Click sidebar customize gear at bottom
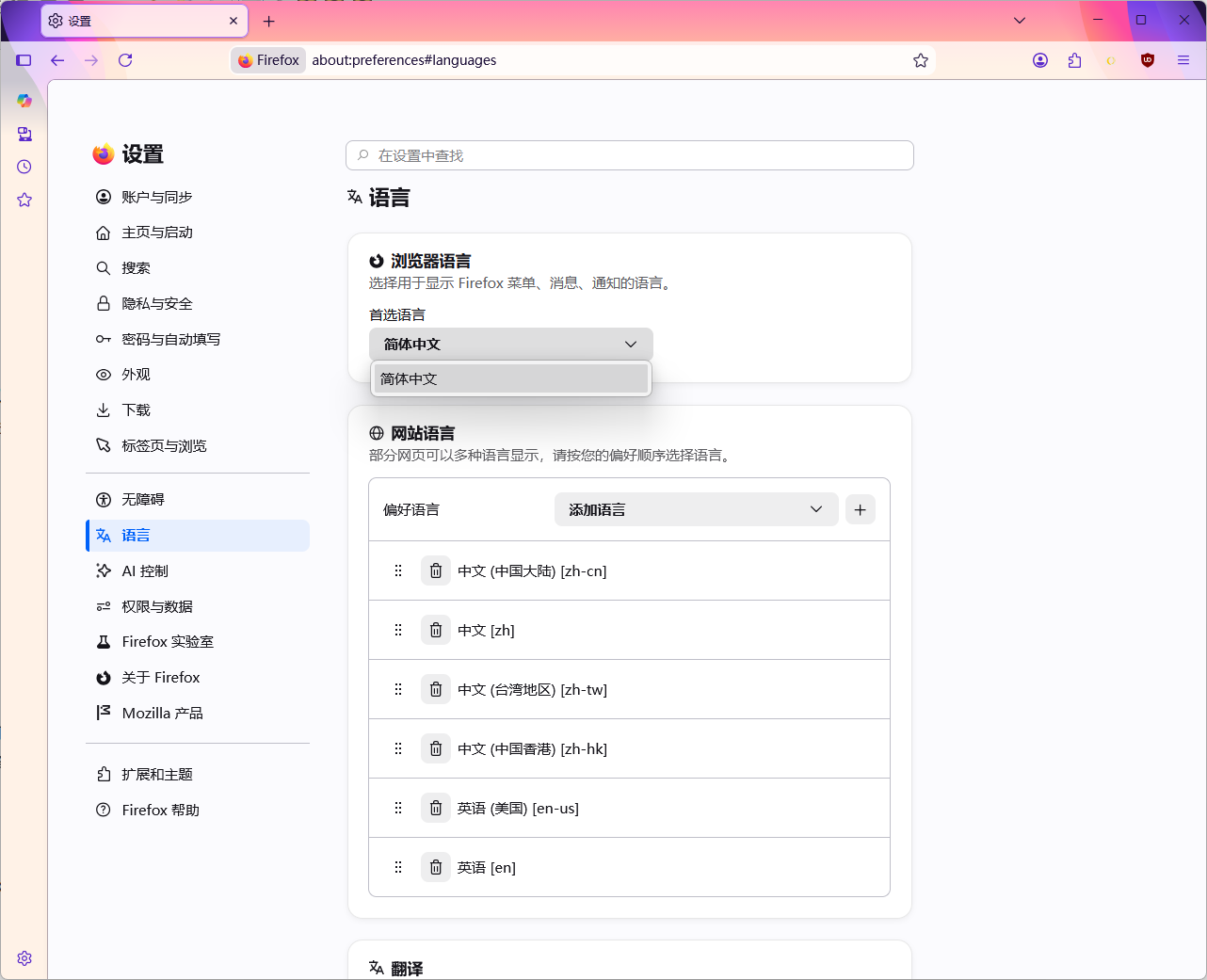Image resolution: width=1207 pixels, height=980 pixels. [24, 958]
